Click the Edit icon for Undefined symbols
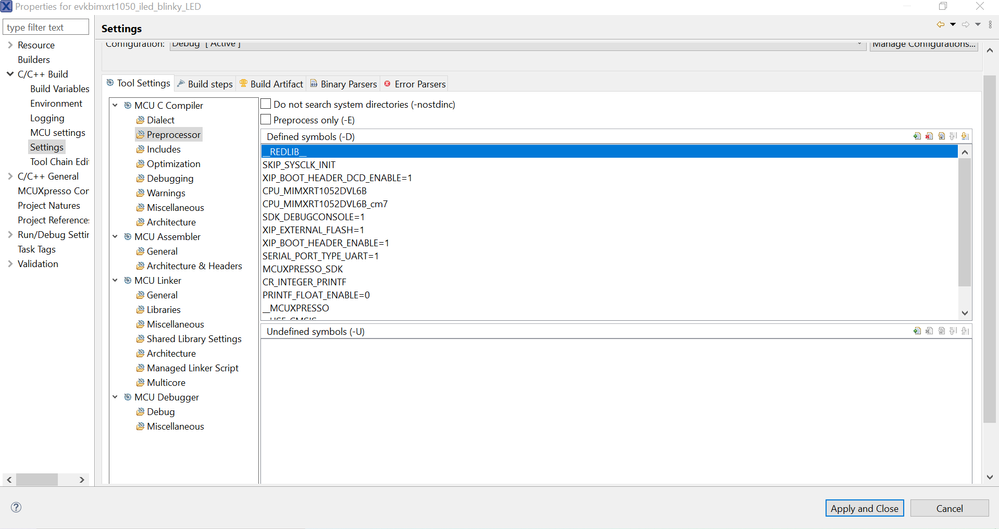This screenshot has width=999, height=529. tap(941, 331)
